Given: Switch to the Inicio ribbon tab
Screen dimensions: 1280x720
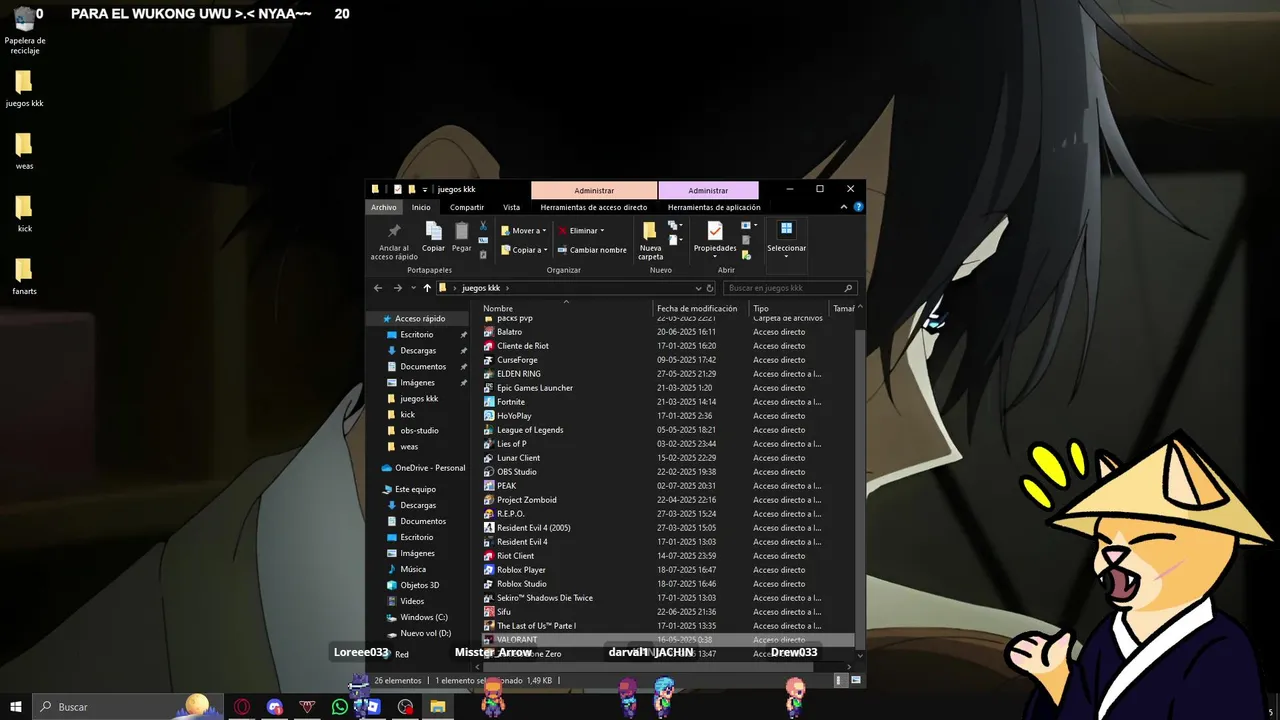Looking at the screenshot, I should pos(421,207).
